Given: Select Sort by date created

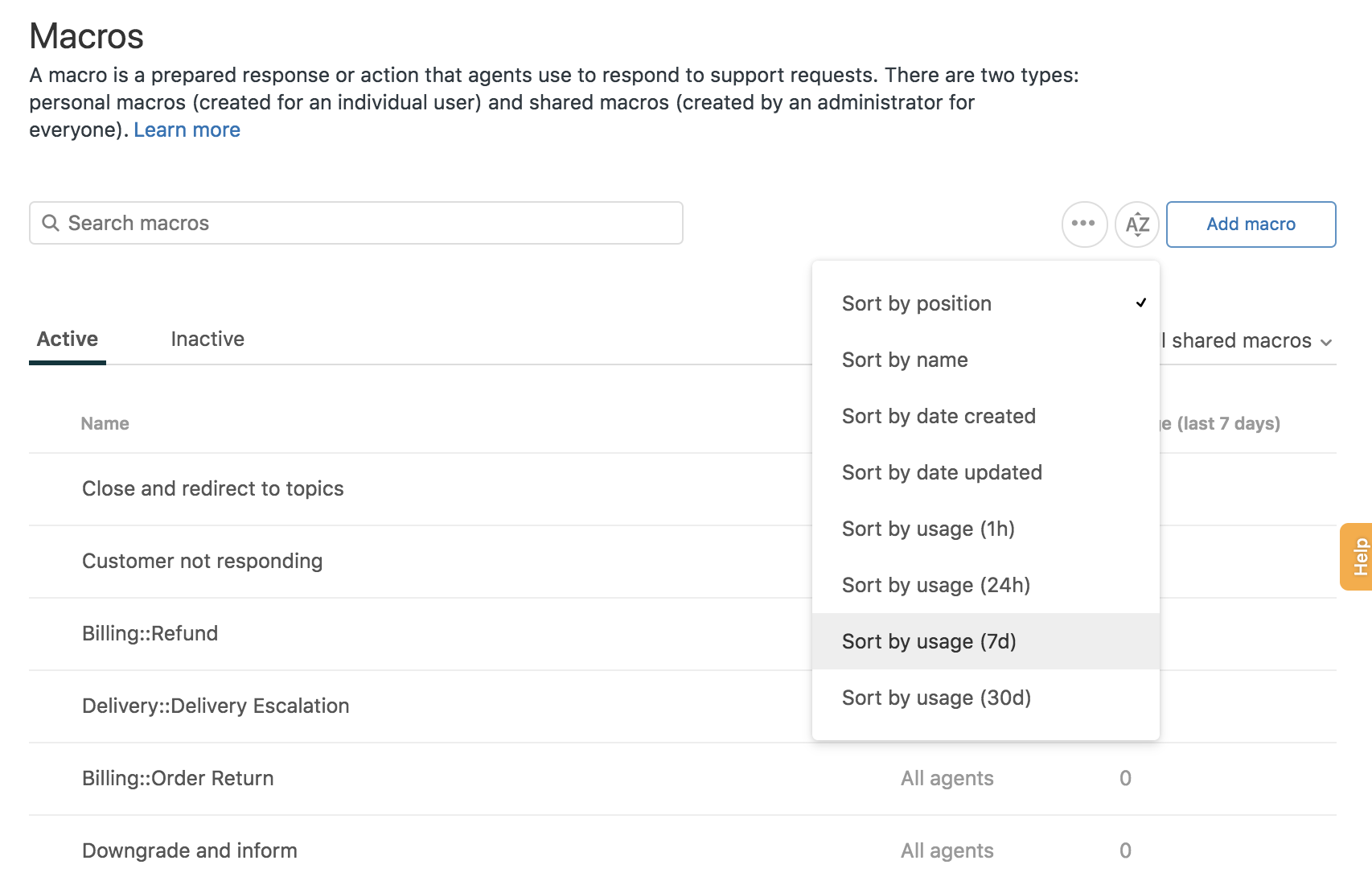Looking at the screenshot, I should [x=939, y=416].
